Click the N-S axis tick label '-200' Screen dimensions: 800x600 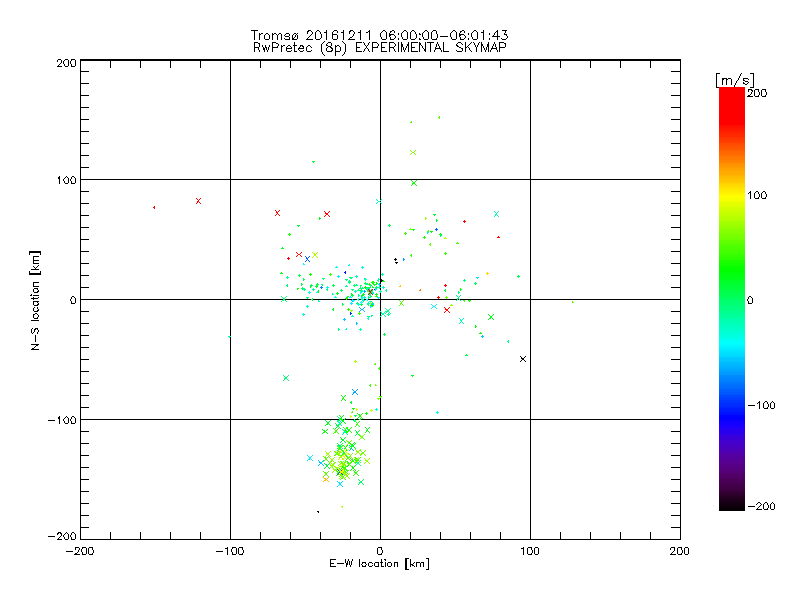(x=62, y=537)
